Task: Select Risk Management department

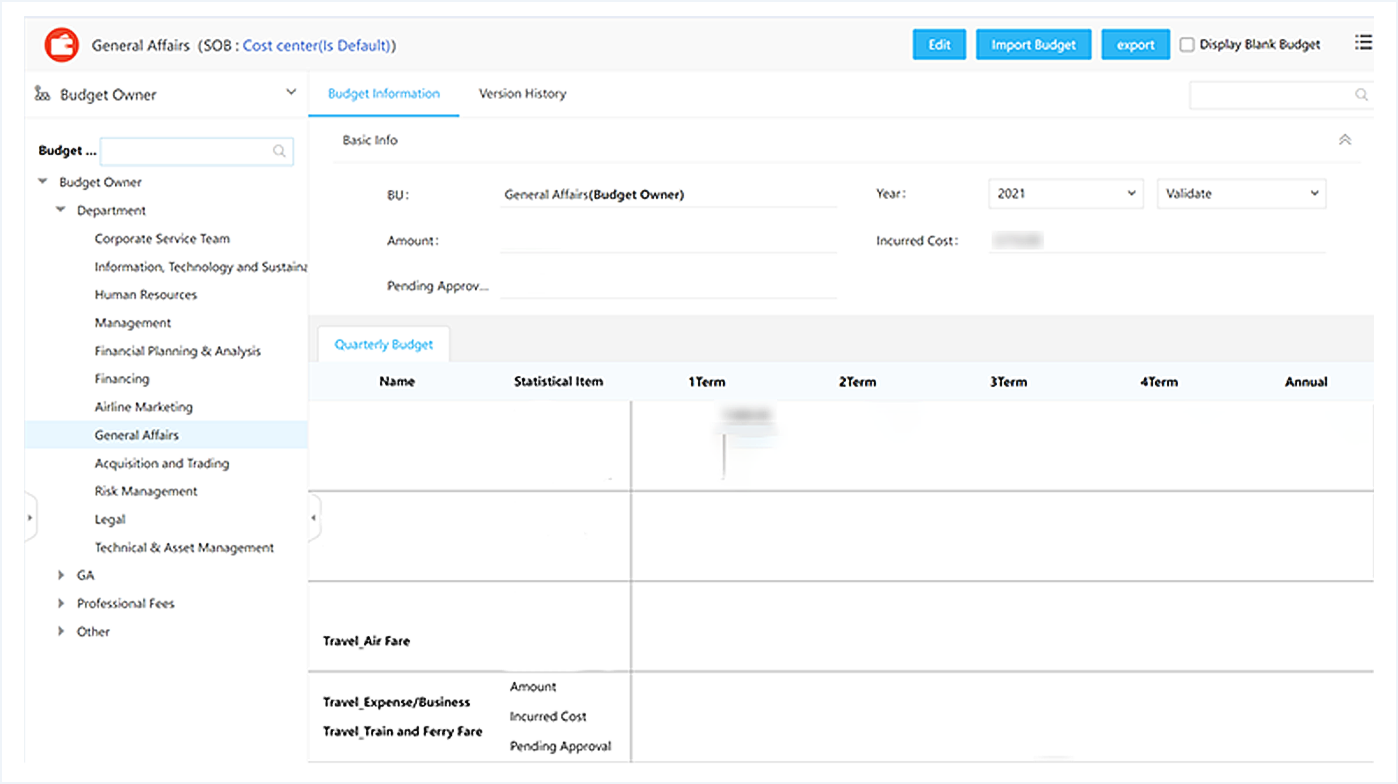Action: coord(146,491)
